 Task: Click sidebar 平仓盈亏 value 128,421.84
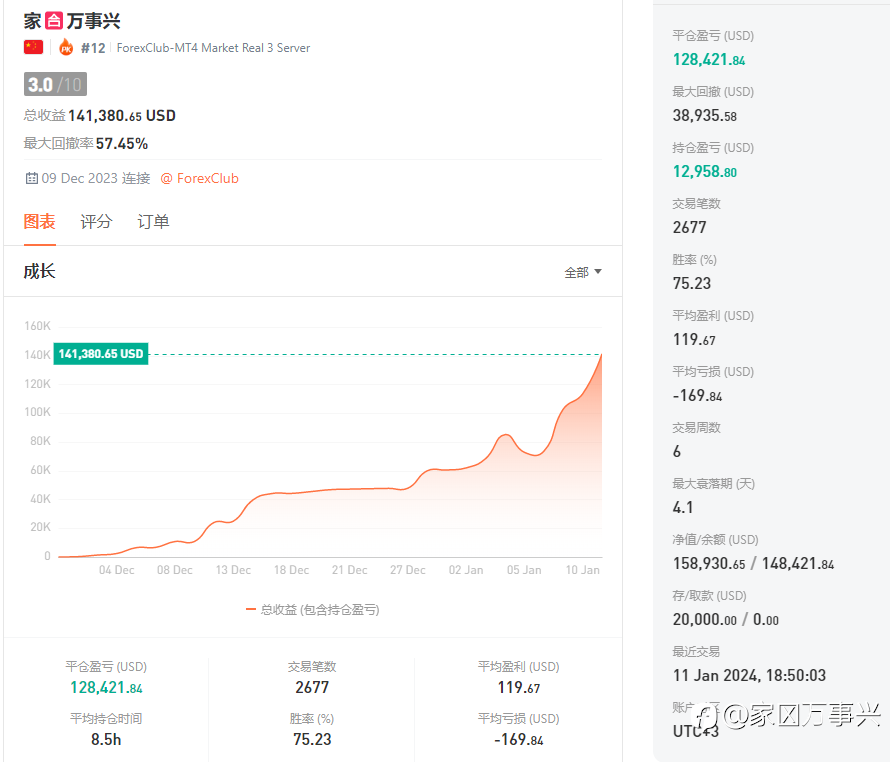(x=709, y=60)
